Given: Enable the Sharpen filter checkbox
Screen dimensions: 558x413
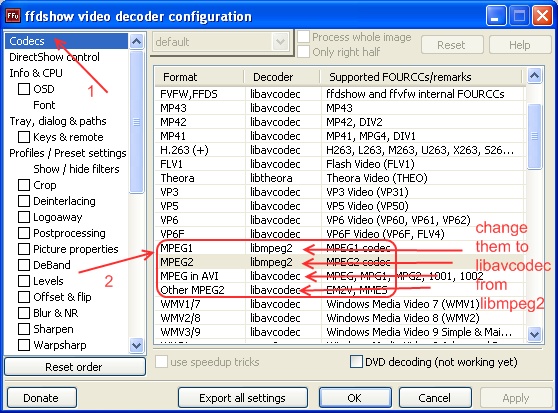Looking at the screenshot, I should click(x=24, y=329).
